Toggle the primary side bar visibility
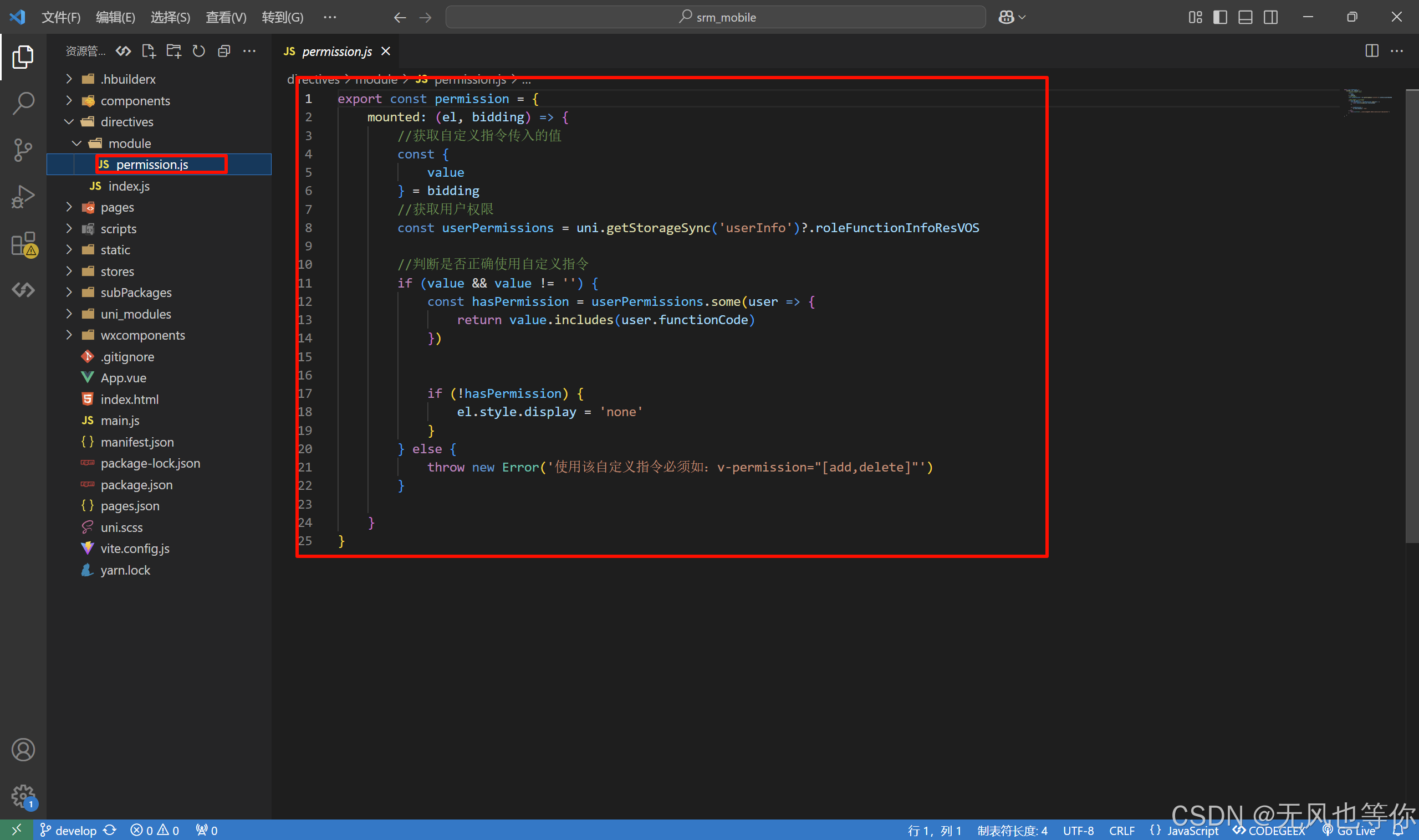The width and height of the screenshot is (1419, 840). tap(1220, 17)
